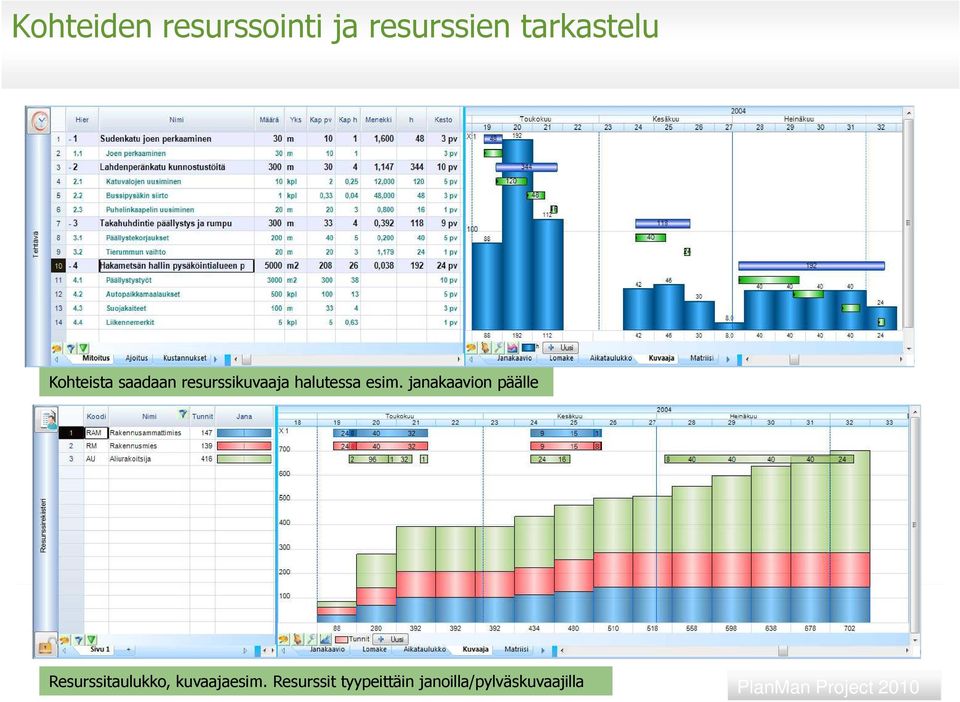960x702 pixels.
Task: Switch to the Mitoitus tab
Action: click(x=96, y=358)
